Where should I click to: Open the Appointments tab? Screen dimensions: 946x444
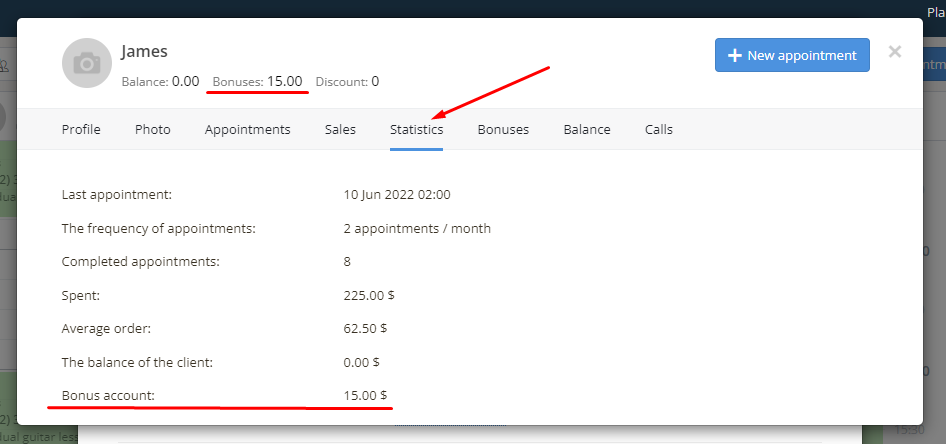[247, 129]
